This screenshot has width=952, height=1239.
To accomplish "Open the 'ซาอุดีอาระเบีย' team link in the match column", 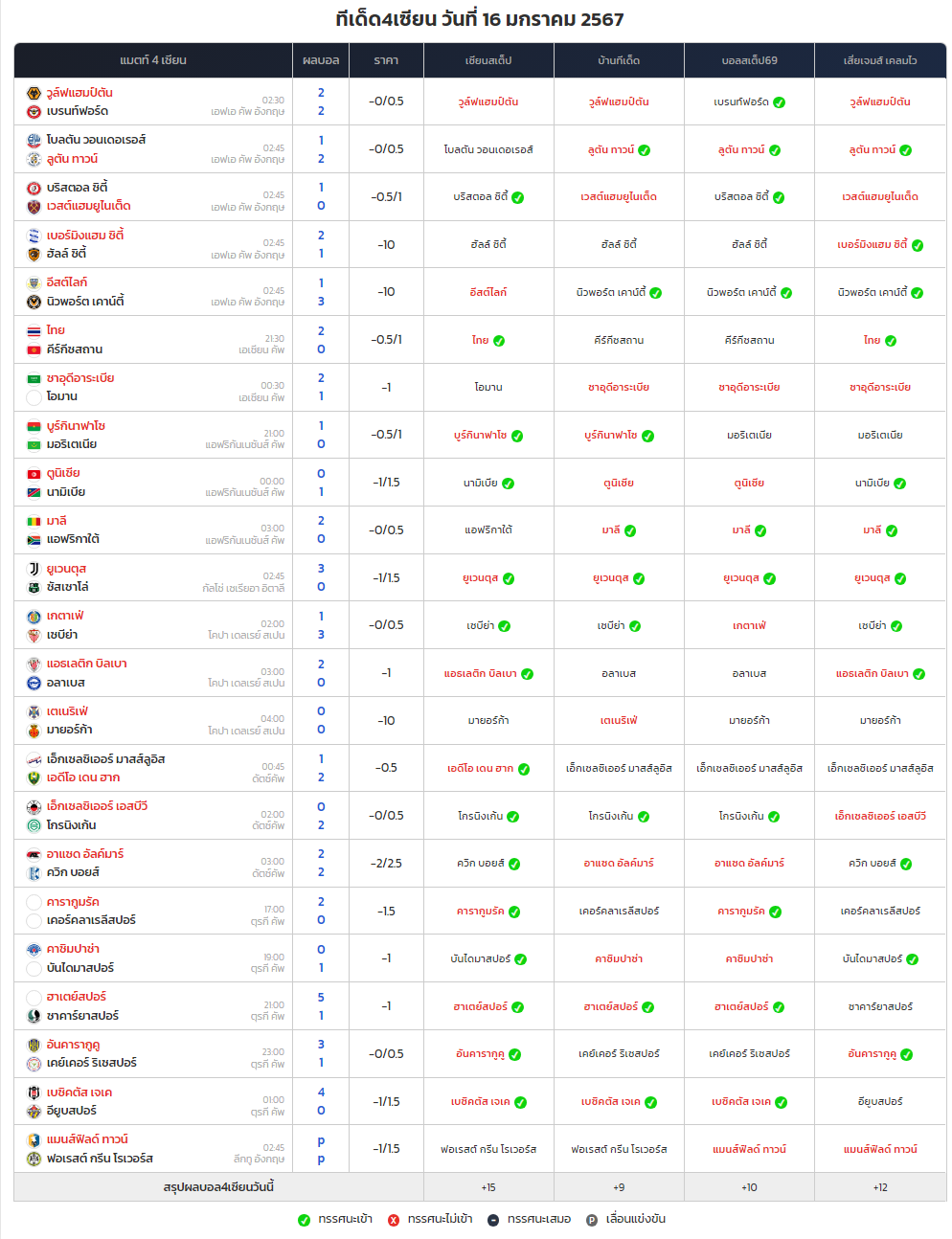I will click(80, 378).
